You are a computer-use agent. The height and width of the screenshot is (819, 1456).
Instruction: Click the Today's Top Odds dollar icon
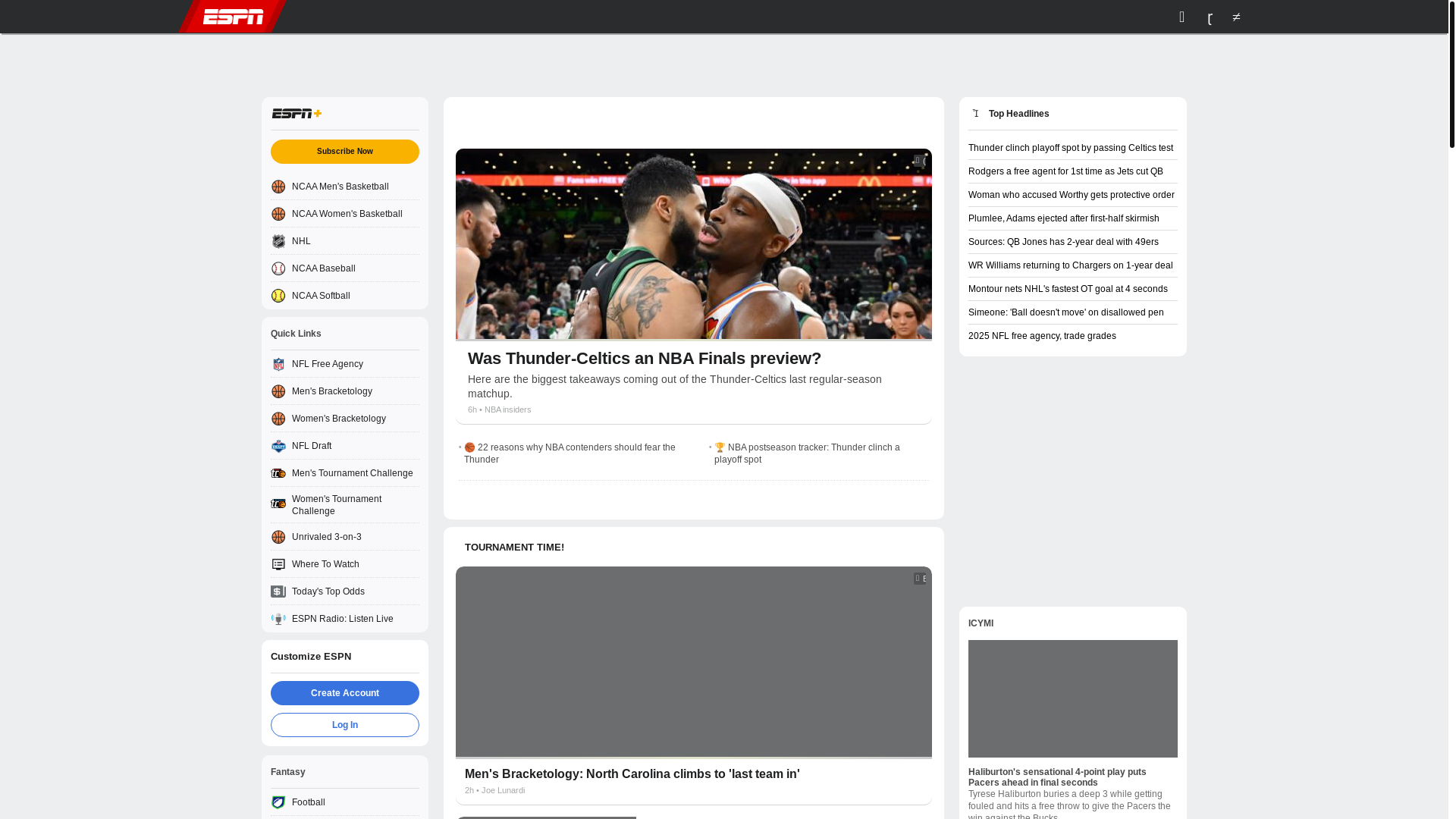tap(278, 591)
